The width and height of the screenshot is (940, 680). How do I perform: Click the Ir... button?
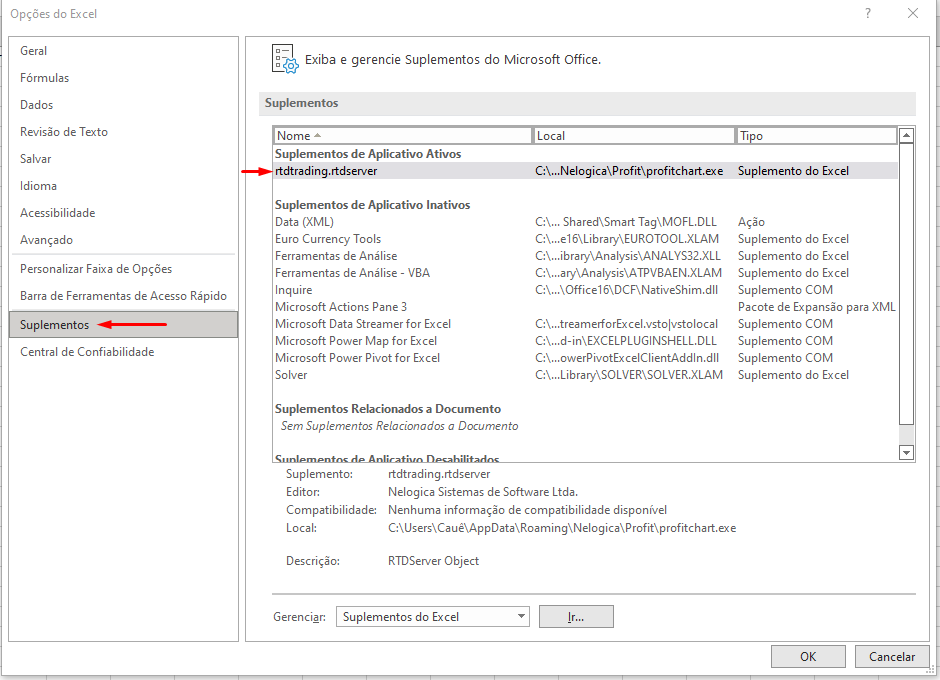tap(576, 616)
